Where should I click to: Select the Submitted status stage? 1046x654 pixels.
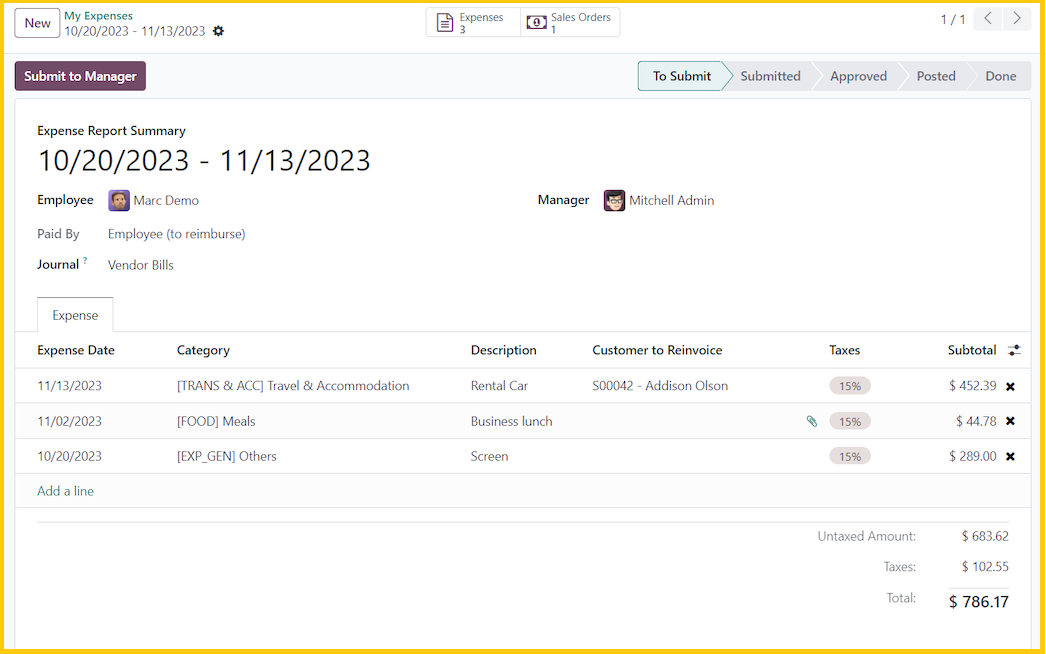[770, 76]
